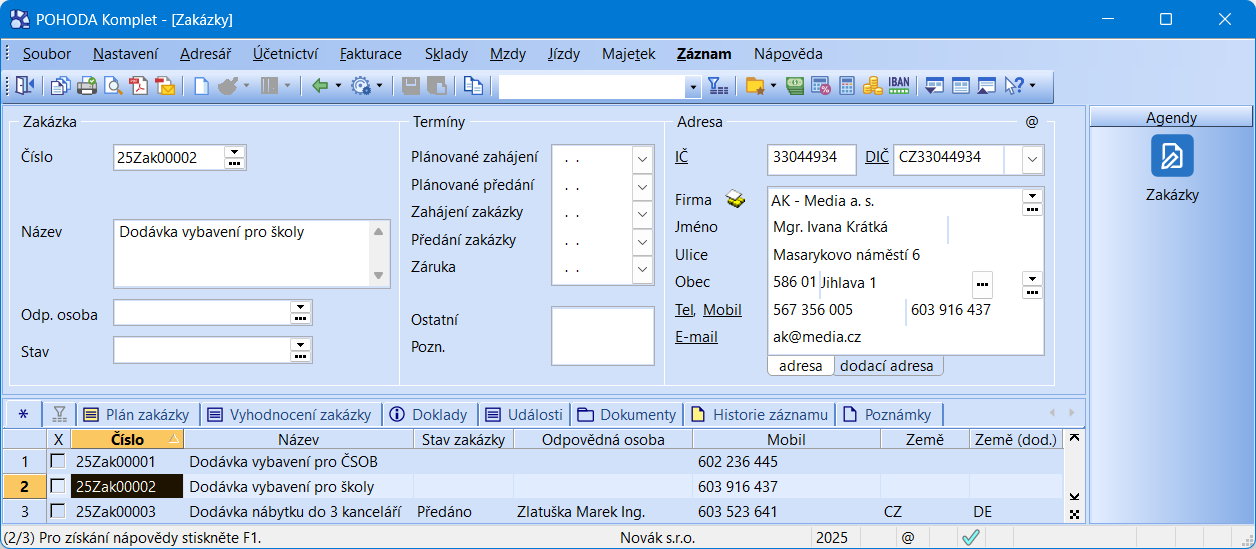
Task: Click the printer icon in the toolbar
Action: (x=87, y=86)
